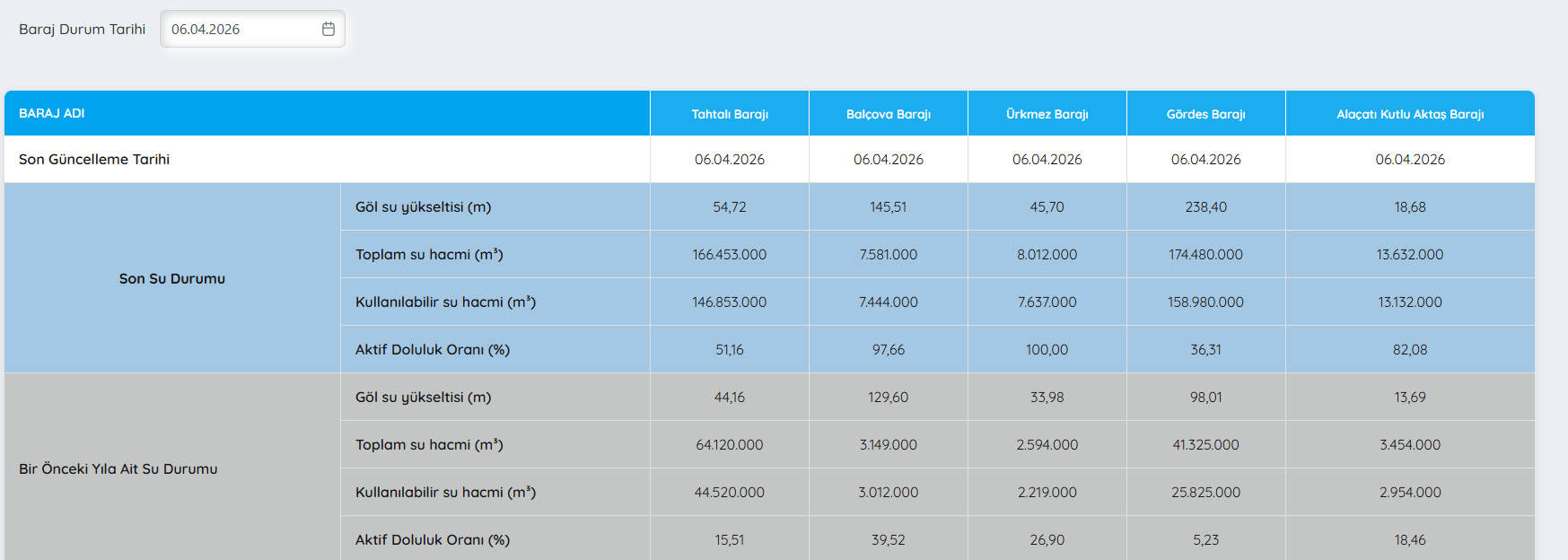Viewport: 1568px width, 560px height.
Task: Select the Tahtalı Barajı column header
Action: click(729, 114)
